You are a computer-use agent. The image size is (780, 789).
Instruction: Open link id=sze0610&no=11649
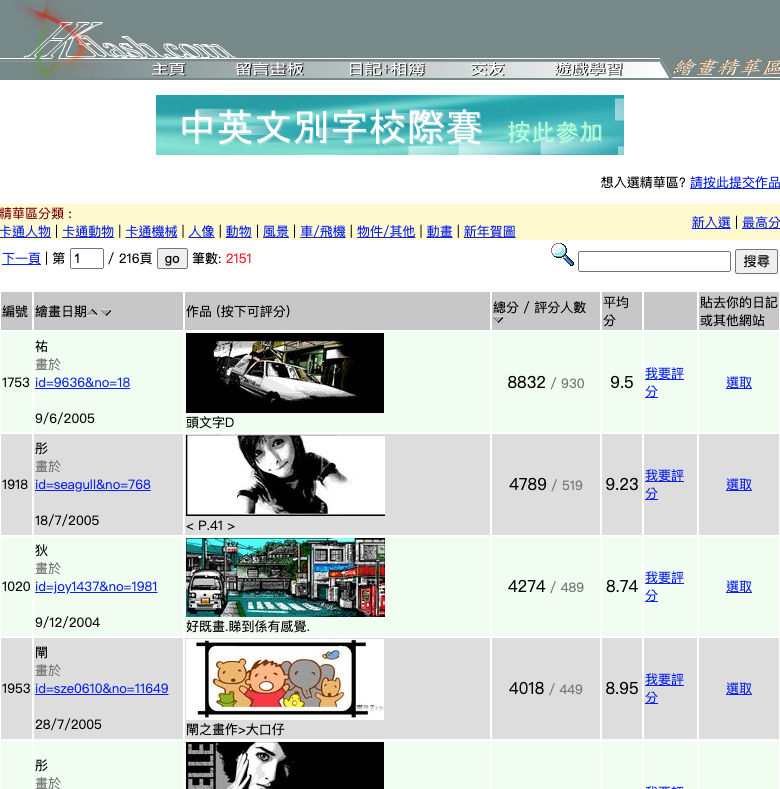click(x=102, y=688)
